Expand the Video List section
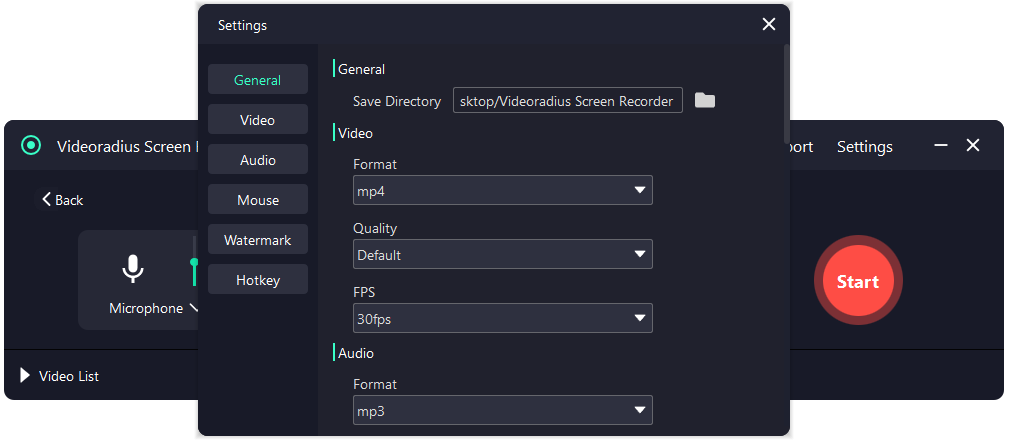1011x441 pixels. [59, 376]
